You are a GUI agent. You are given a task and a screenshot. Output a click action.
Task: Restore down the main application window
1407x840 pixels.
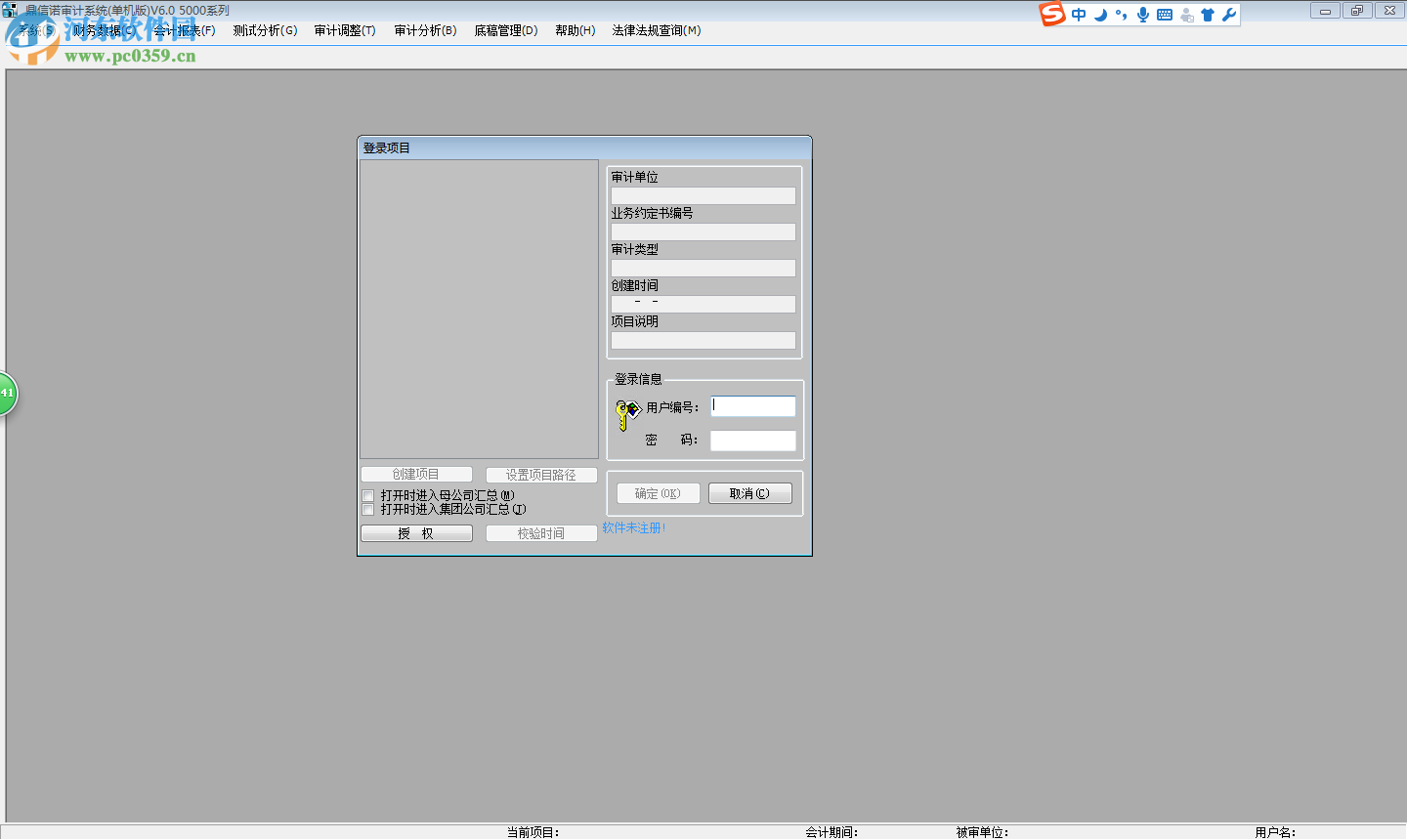(x=1357, y=11)
